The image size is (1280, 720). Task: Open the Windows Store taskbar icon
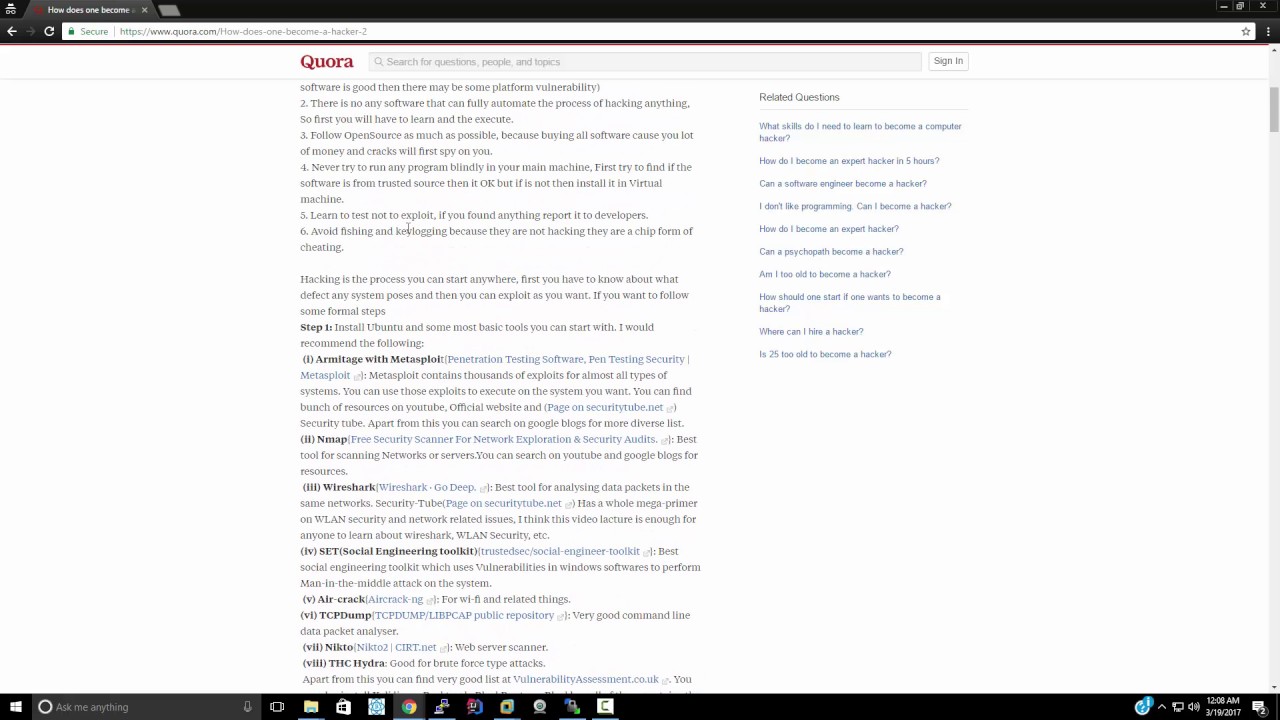pos(343,707)
